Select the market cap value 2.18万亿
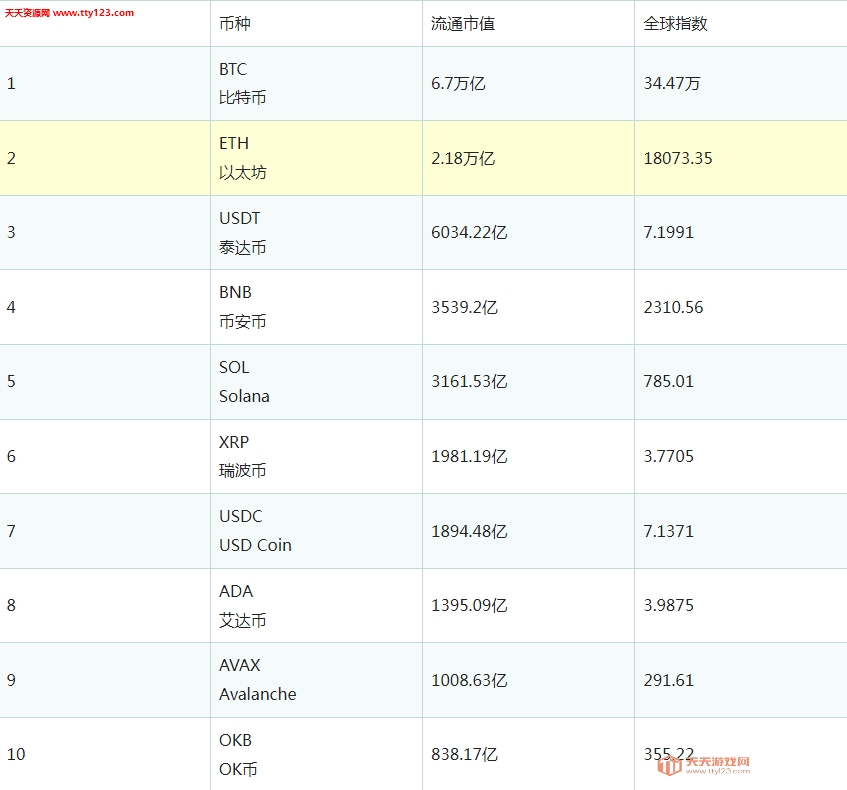This screenshot has width=847, height=790. tap(463, 158)
